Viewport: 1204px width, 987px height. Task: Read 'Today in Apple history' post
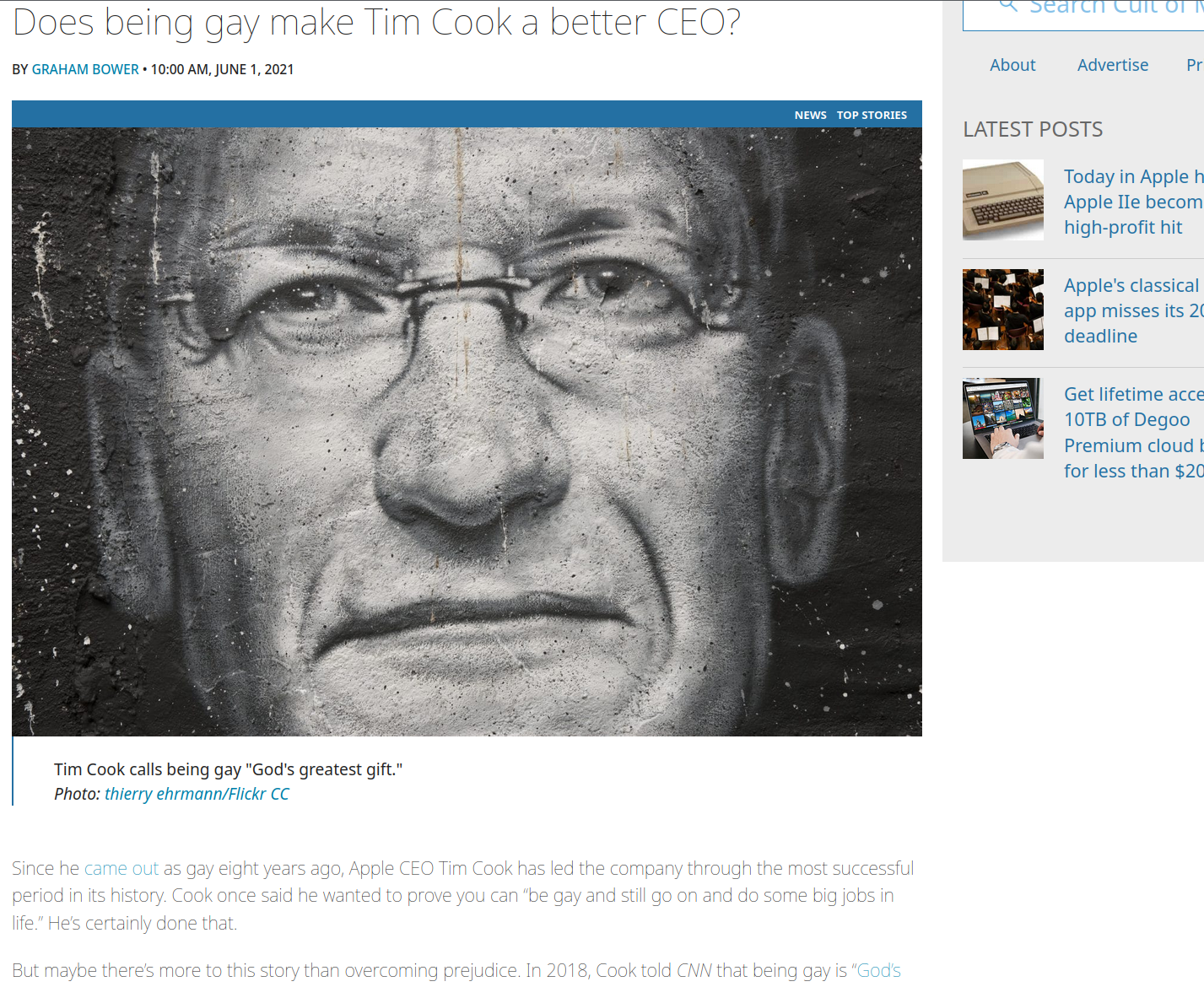[x=1133, y=202]
